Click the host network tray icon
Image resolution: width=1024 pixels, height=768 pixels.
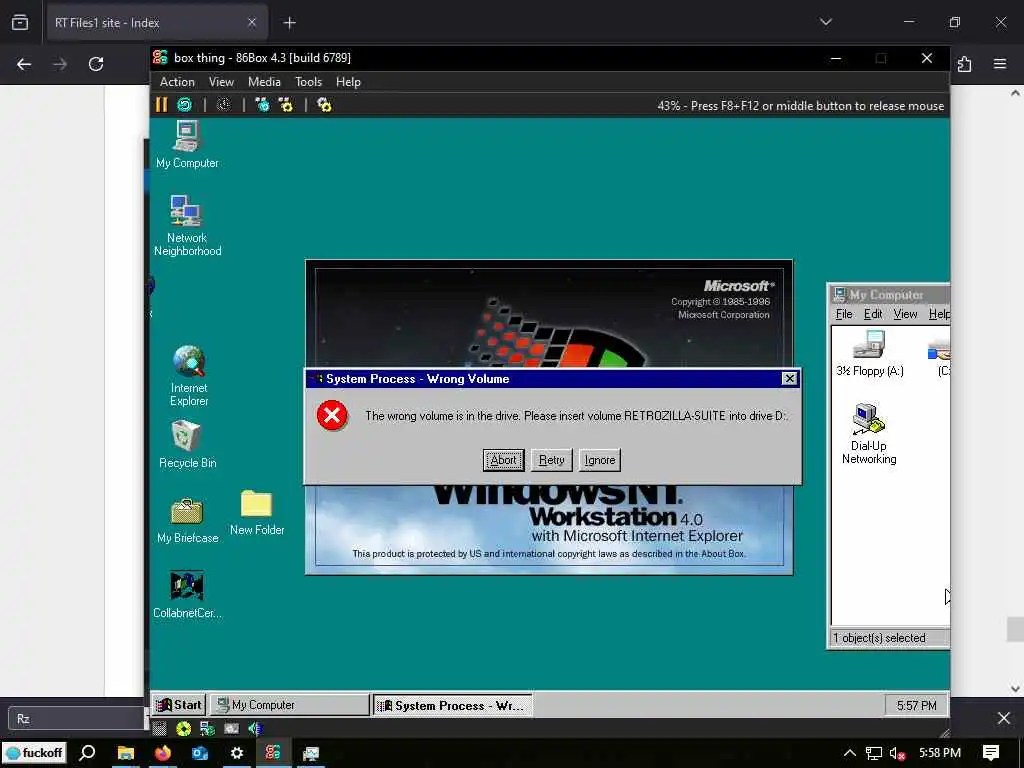click(x=873, y=753)
